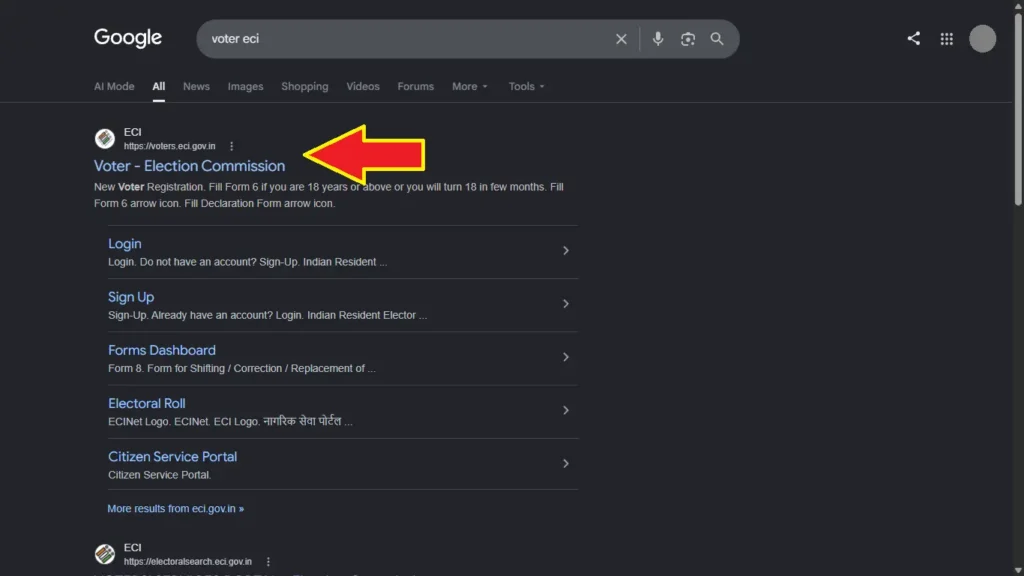1024x576 pixels.
Task: Switch to the News tab
Action: 196,86
